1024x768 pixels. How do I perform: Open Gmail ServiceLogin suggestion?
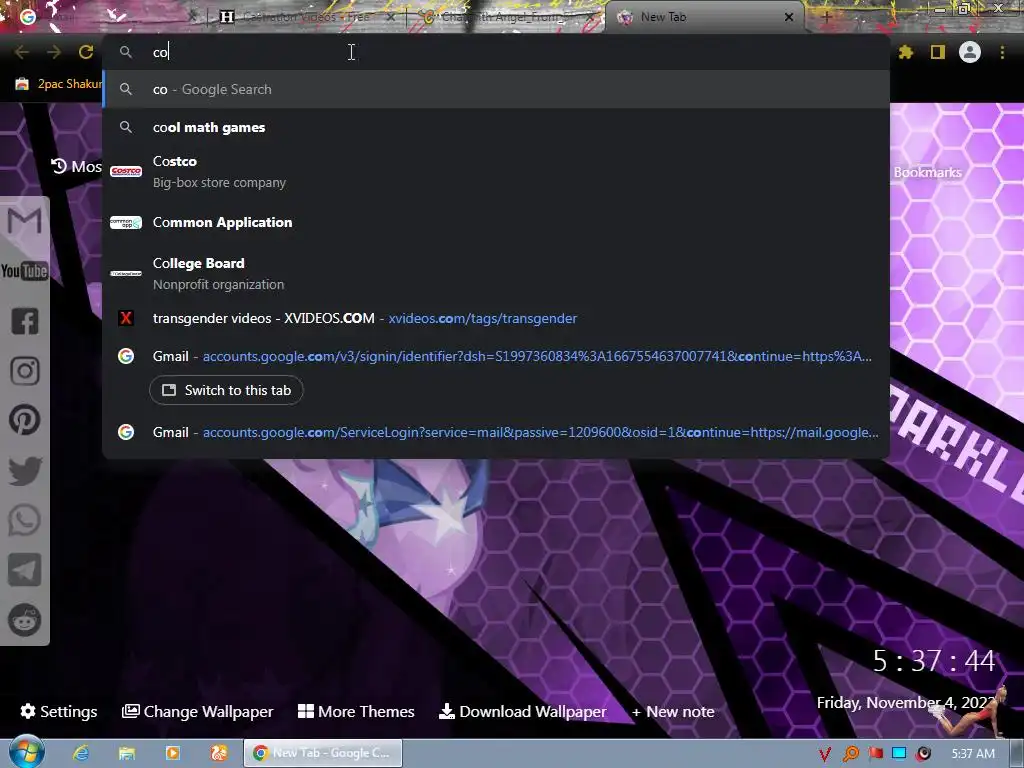496,432
